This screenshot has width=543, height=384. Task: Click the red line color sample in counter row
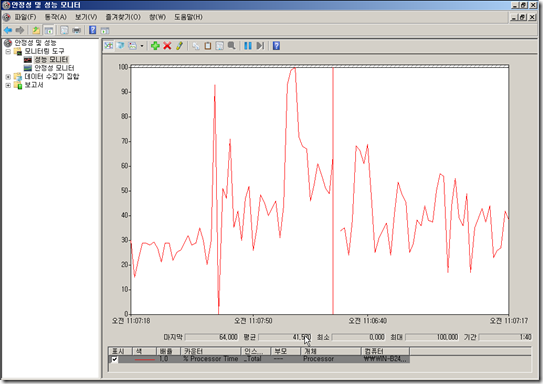145,359
